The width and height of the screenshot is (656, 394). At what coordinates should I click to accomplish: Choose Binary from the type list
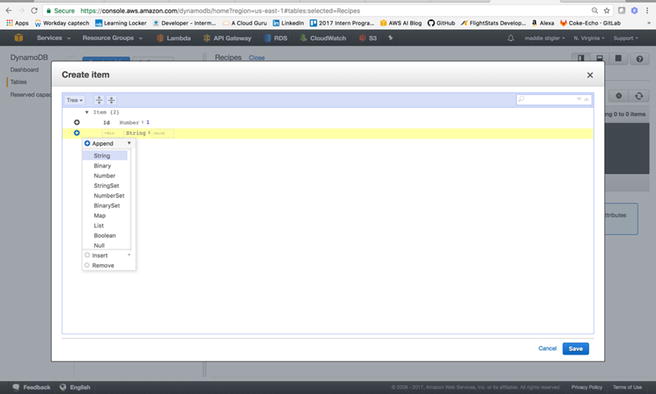tap(102, 166)
